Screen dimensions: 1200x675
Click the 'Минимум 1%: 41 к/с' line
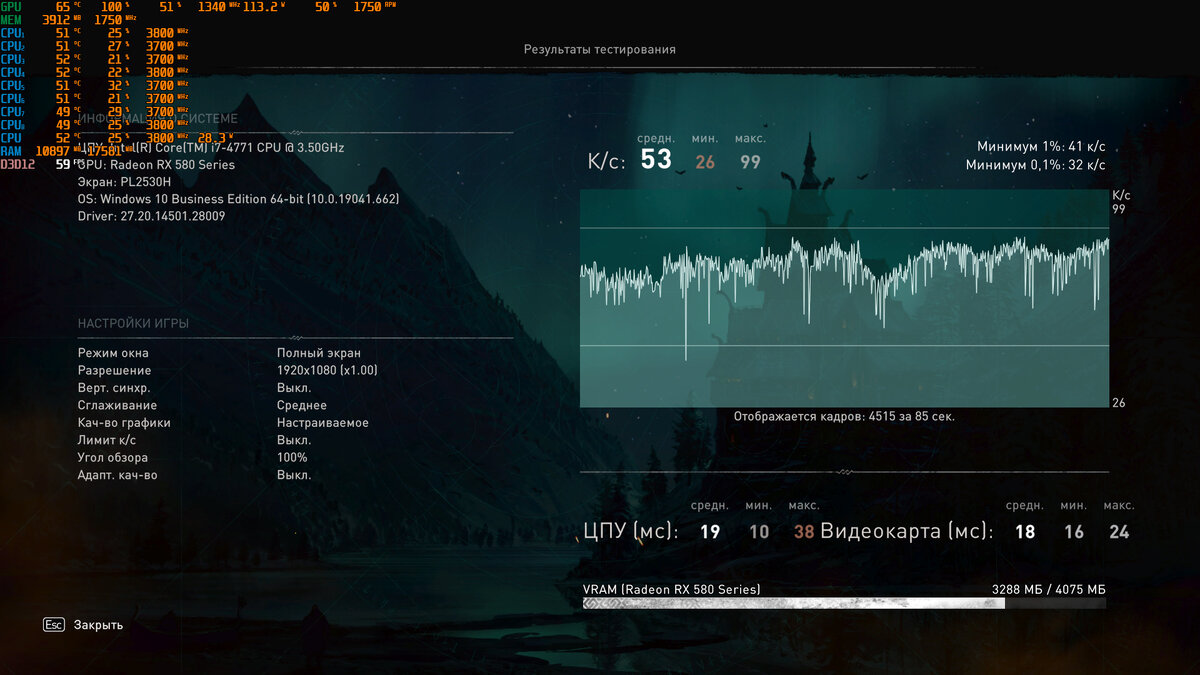[x=1042, y=146]
